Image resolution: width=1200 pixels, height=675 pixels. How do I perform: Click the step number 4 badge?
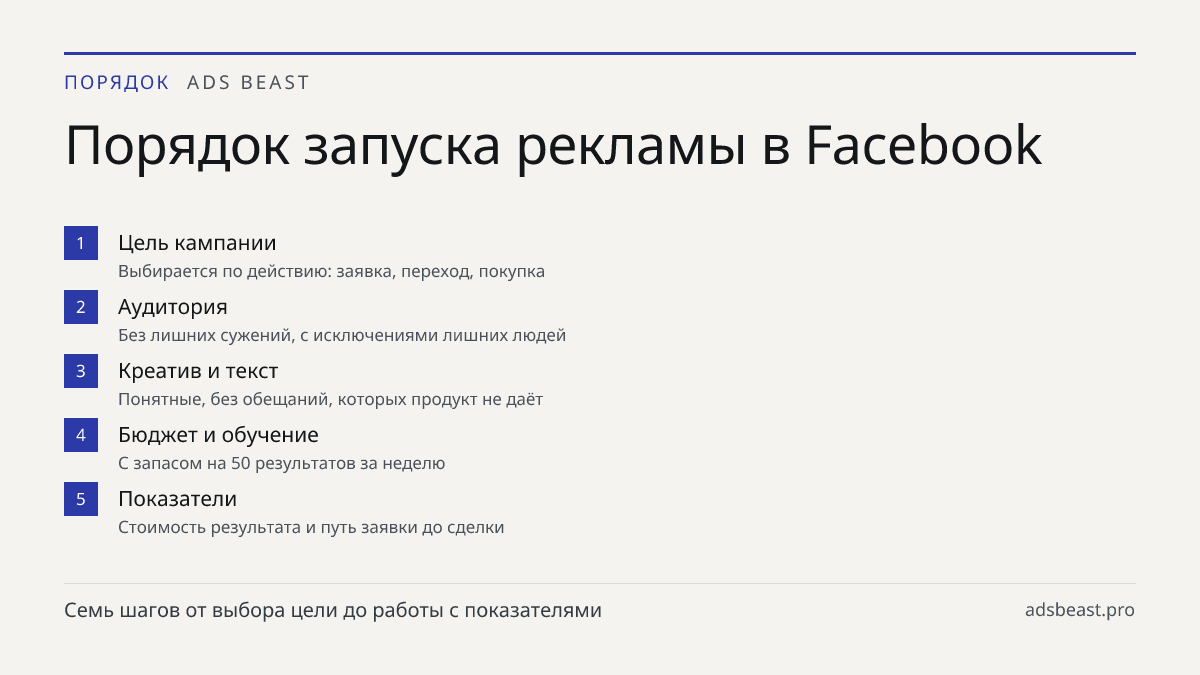point(81,435)
